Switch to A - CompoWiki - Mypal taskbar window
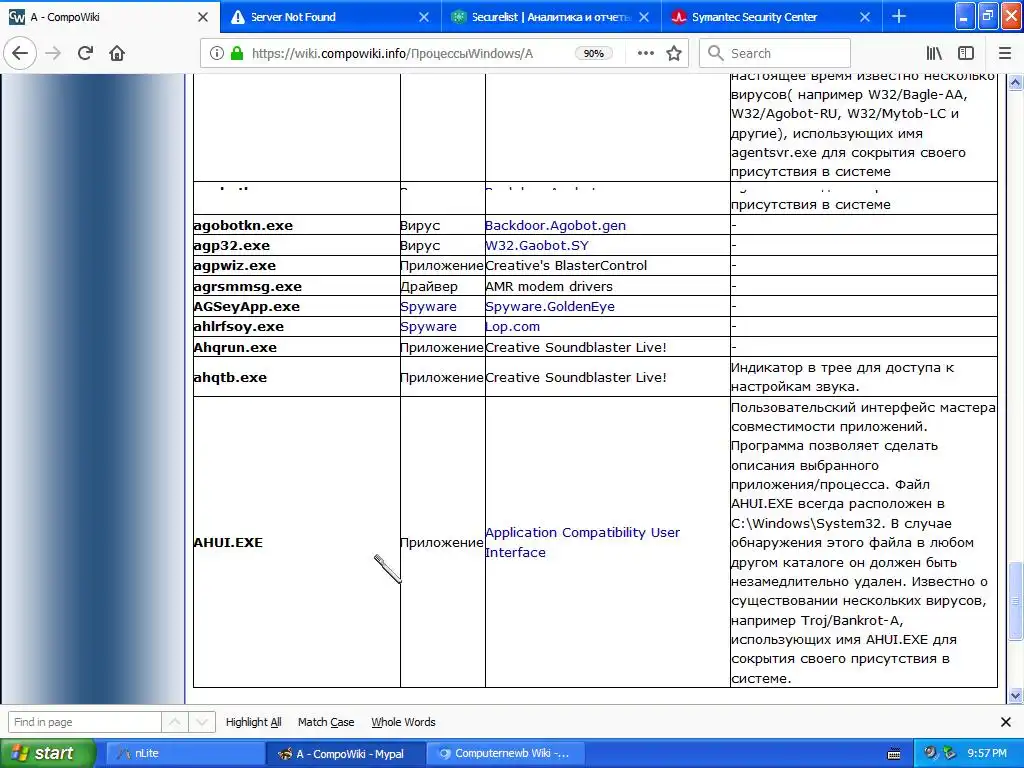 tap(346, 754)
